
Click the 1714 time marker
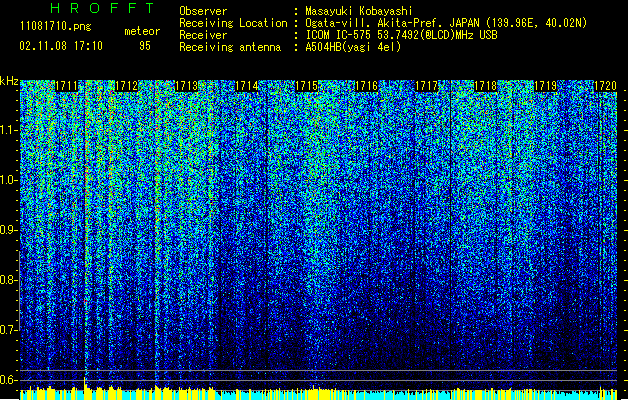tap(246, 86)
